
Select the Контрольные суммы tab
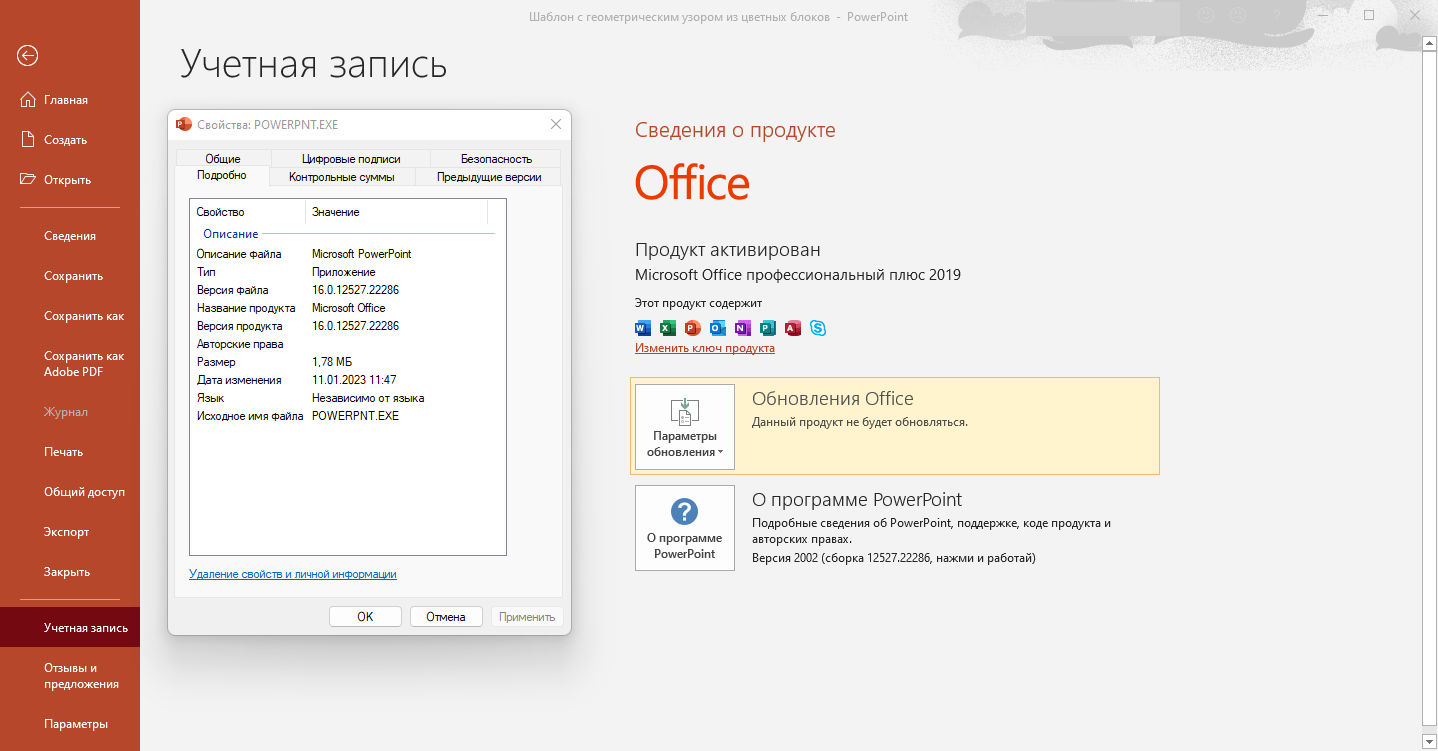[x=341, y=177]
